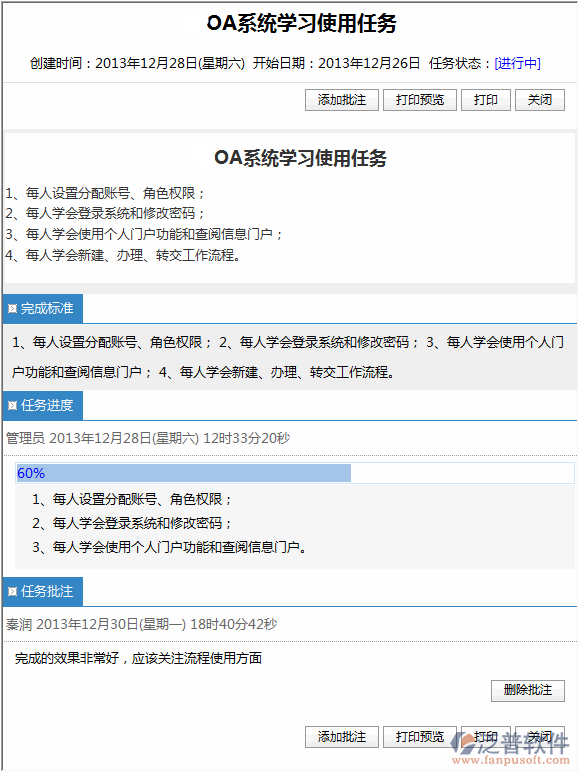The width and height of the screenshot is (580, 776).
Task: Click the top 打印预览 button
Action: tap(420, 100)
